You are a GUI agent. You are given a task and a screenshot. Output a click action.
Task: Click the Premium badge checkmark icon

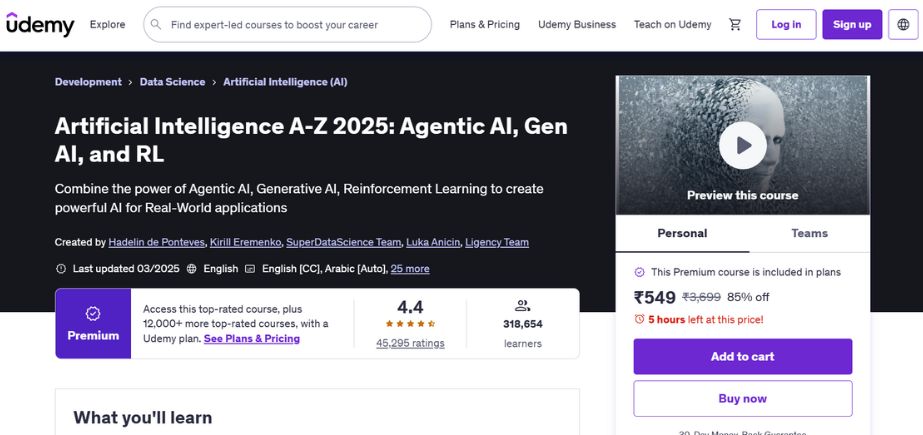point(93,314)
